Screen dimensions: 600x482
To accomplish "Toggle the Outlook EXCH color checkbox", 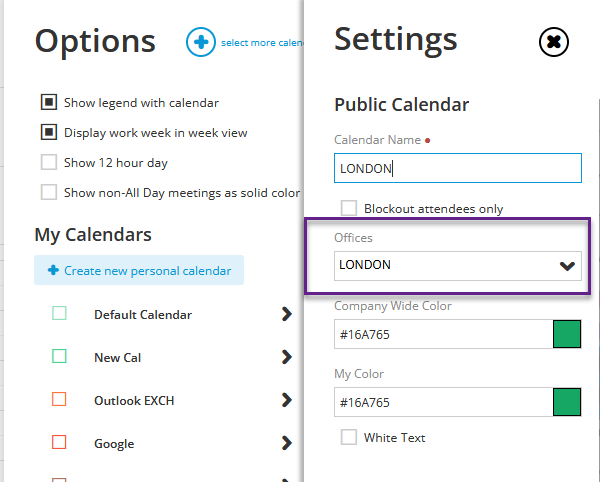I will pyautogui.click(x=59, y=399).
